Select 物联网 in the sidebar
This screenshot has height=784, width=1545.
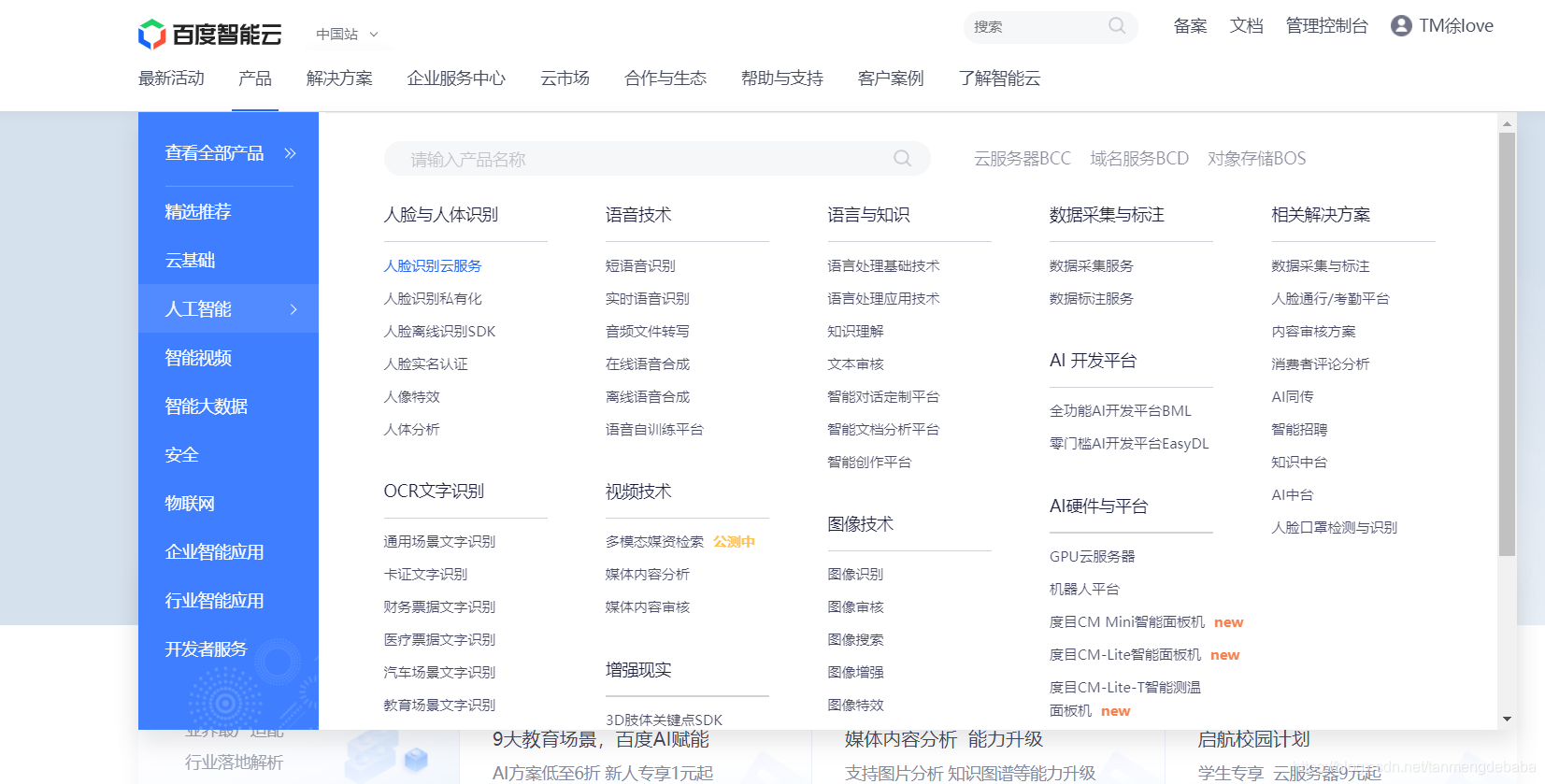click(x=190, y=504)
